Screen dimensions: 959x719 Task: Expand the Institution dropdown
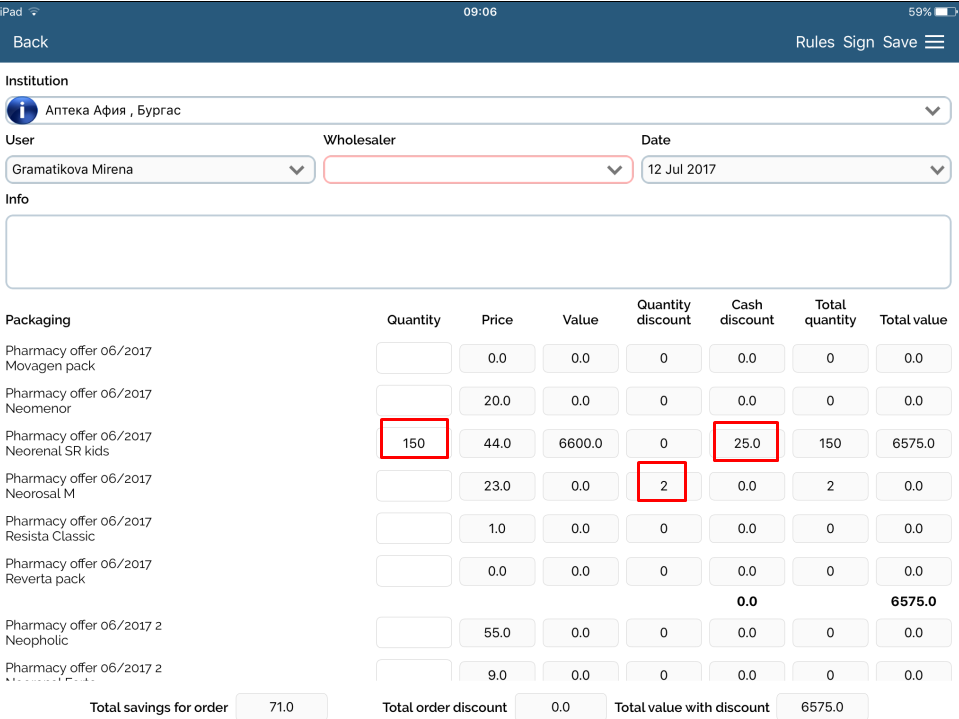tap(932, 110)
